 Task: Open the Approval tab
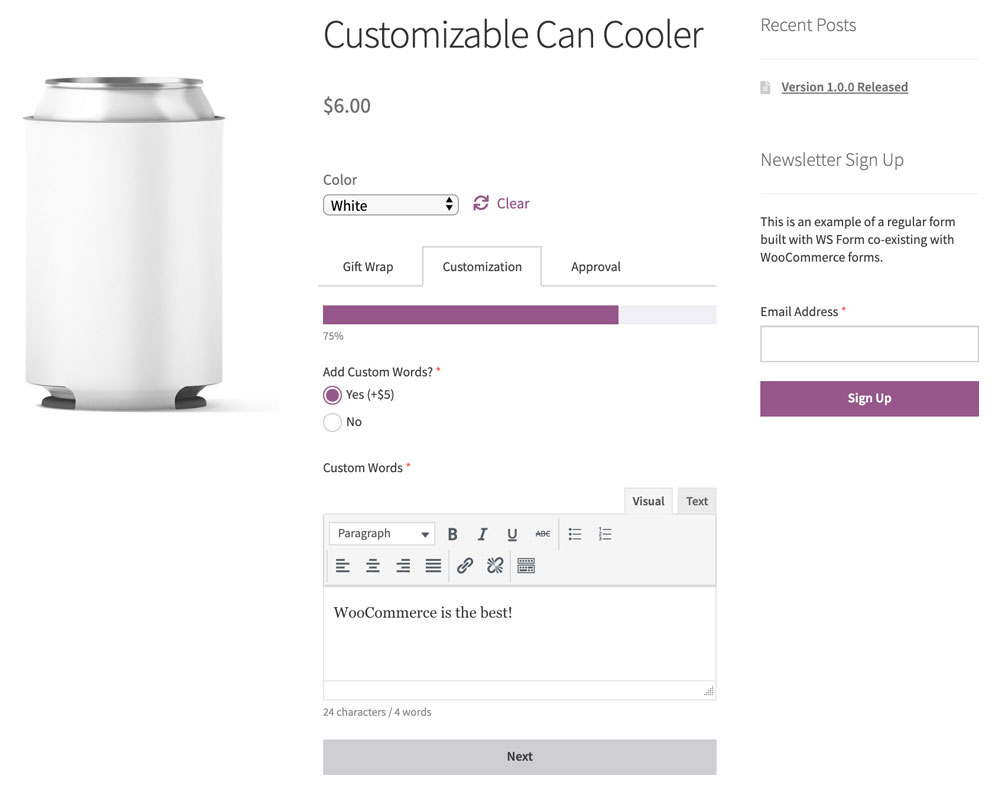596,267
